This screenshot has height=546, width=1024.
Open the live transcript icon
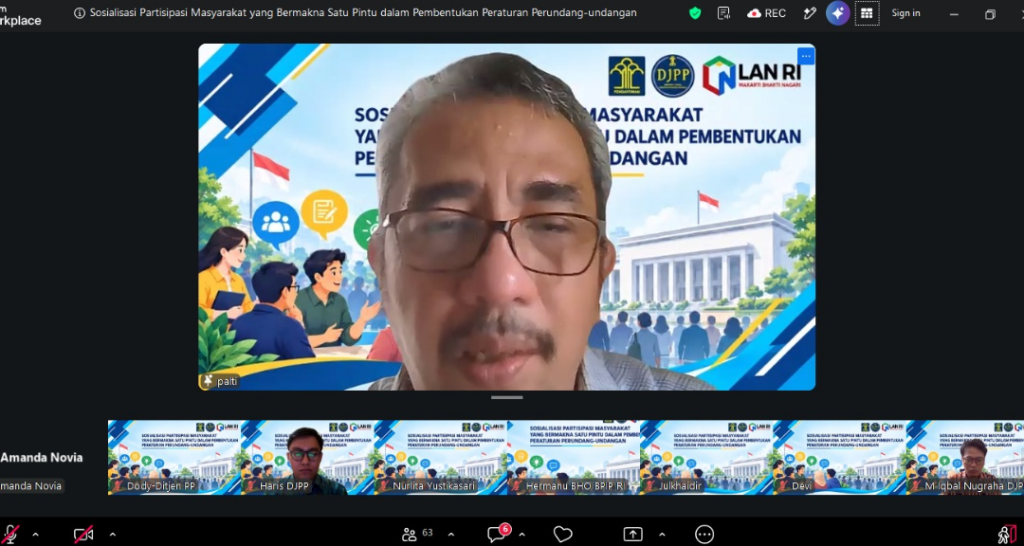click(x=724, y=13)
